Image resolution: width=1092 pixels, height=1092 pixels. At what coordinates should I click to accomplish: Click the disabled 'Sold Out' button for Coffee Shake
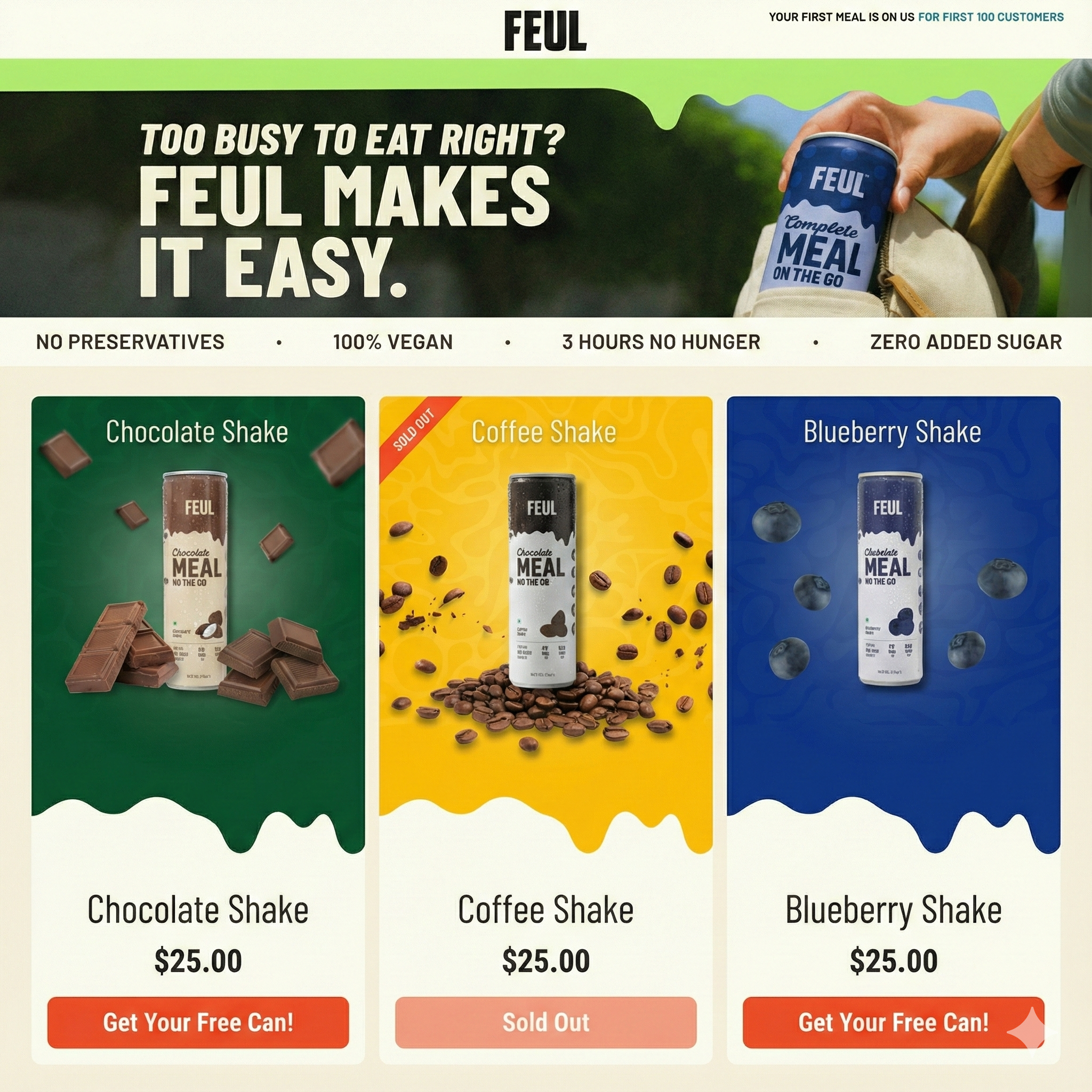pos(545,1022)
